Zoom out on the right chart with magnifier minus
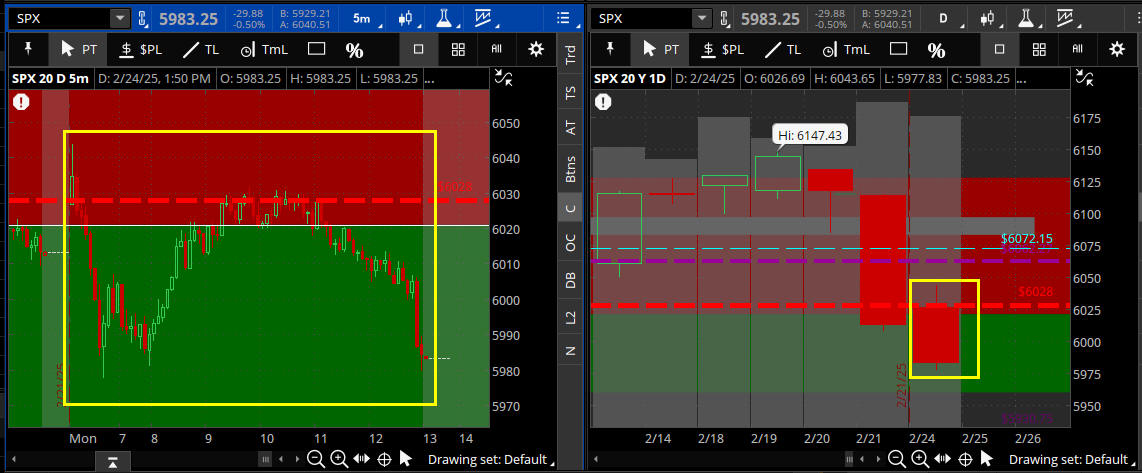 (x=897, y=459)
